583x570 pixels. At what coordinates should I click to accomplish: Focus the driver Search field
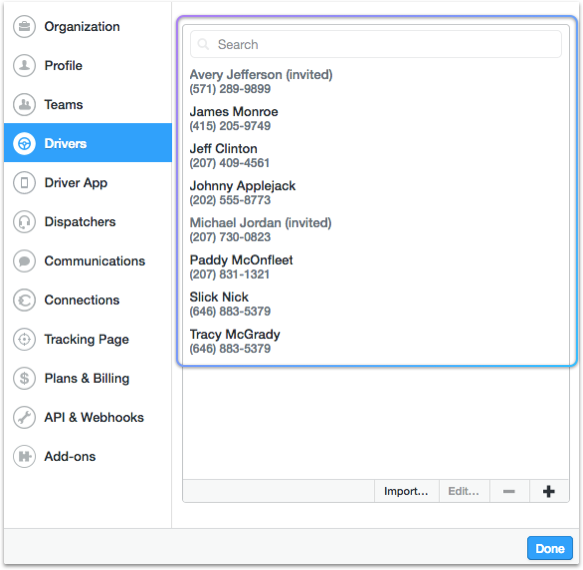point(376,44)
